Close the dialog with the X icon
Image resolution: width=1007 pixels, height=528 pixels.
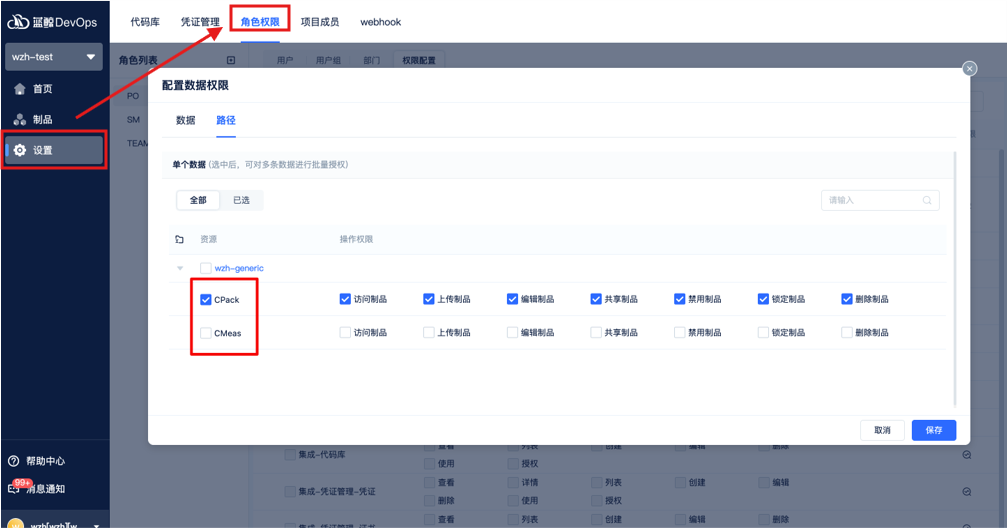point(969,68)
